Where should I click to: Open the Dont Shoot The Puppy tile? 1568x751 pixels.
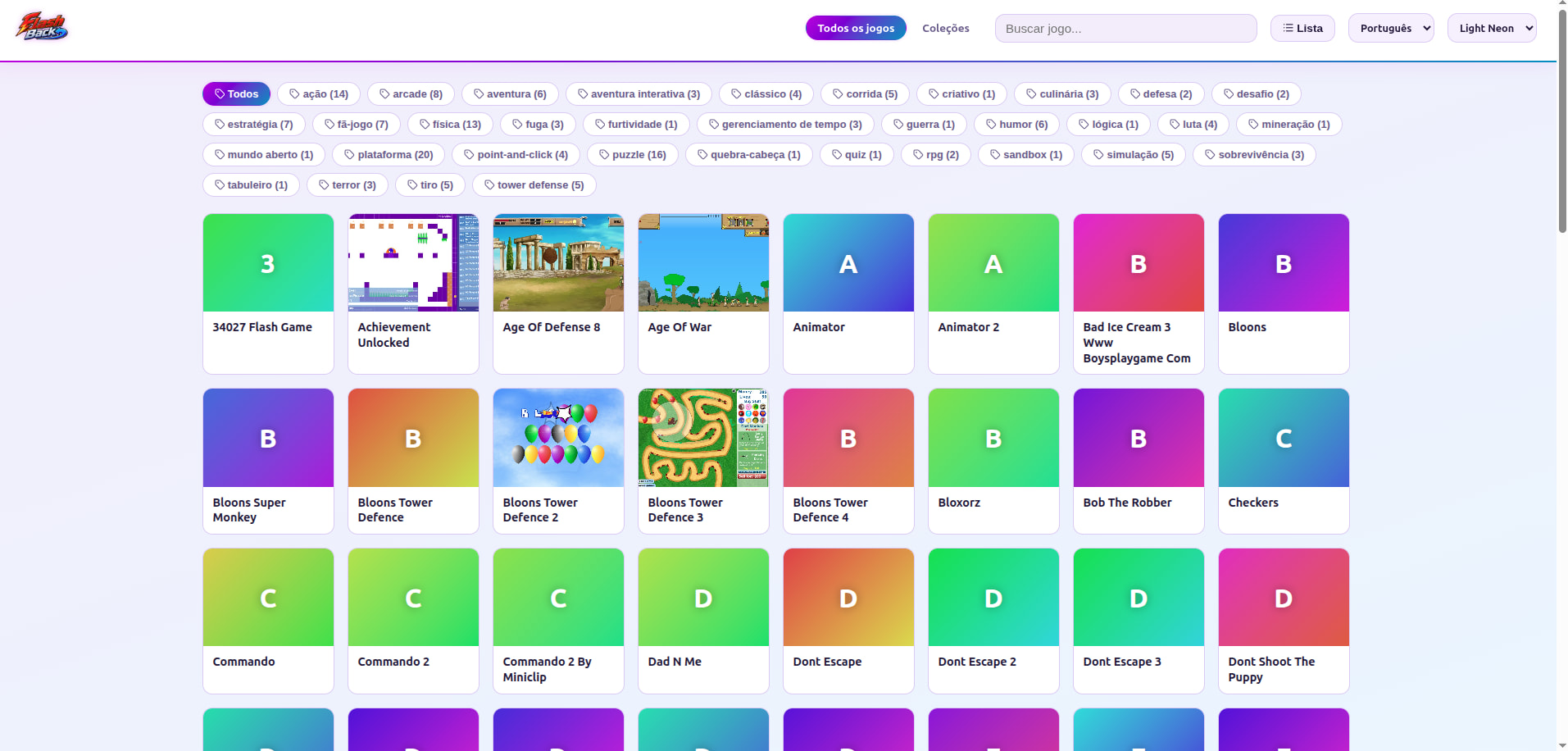1284,621
